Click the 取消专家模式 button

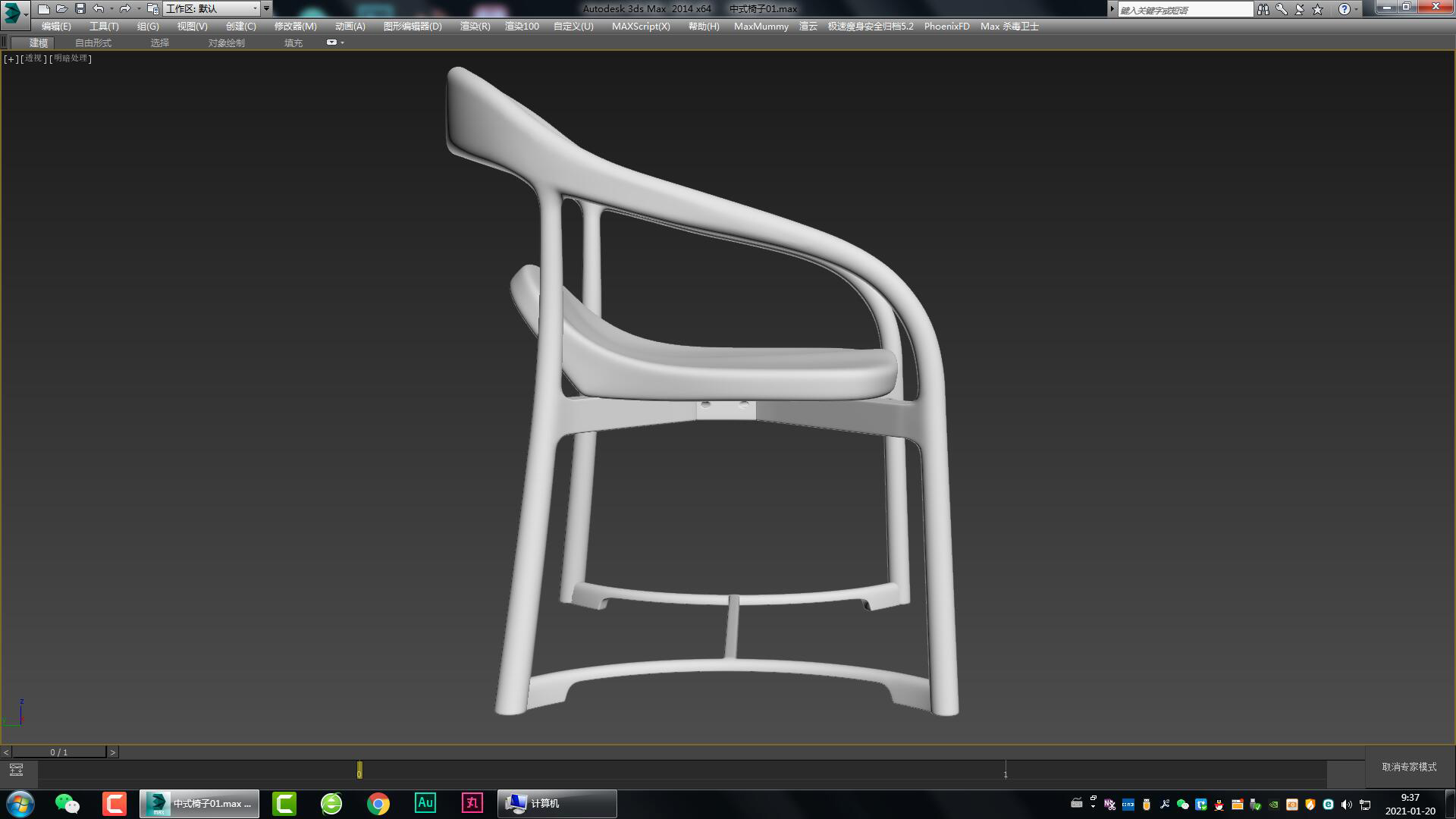coord(1407,767)
